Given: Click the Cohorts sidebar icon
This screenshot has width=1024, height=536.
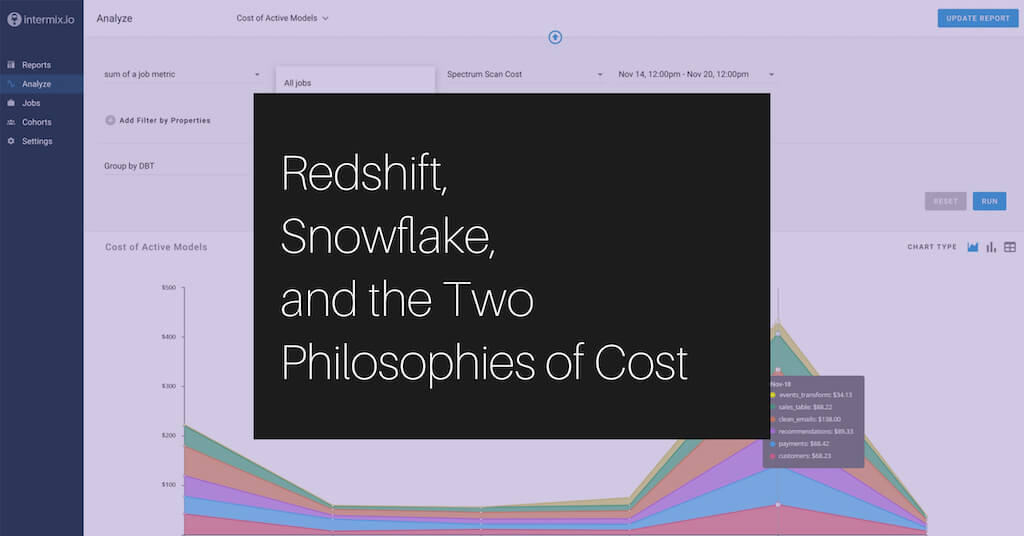Looking at the screenshot, I should click(11, 122).
